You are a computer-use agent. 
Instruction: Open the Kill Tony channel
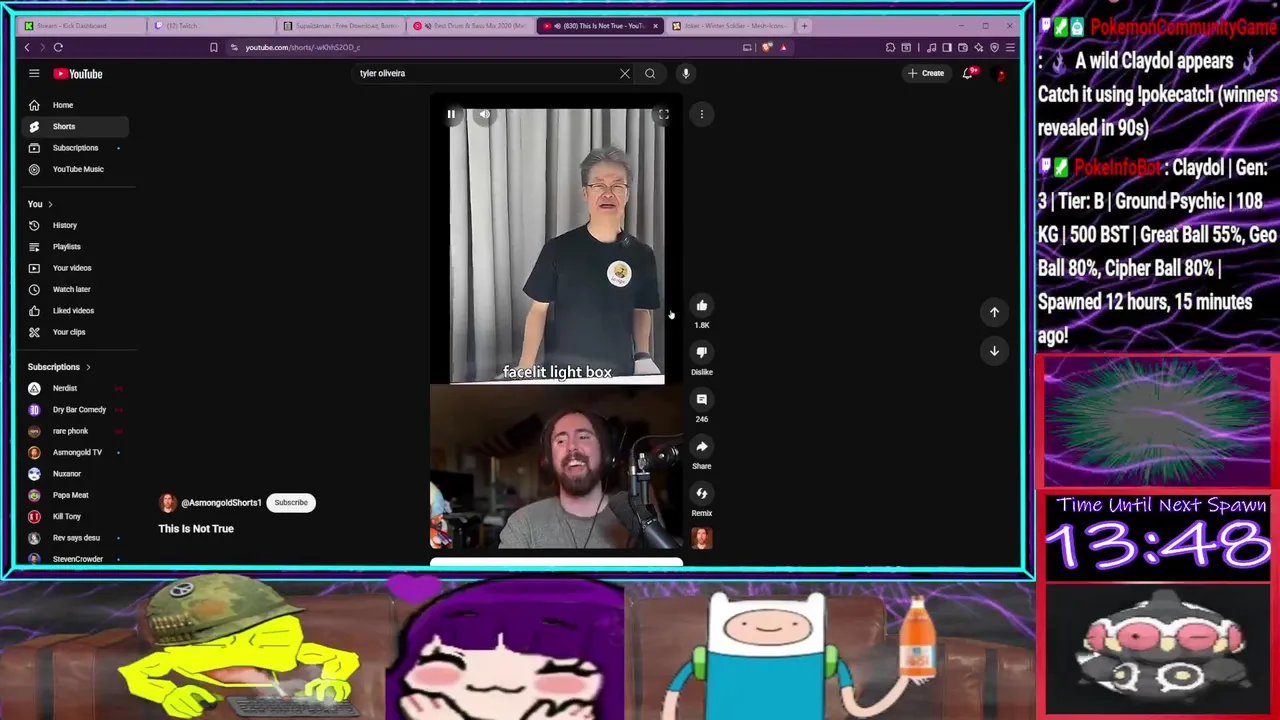coord(75,516)
